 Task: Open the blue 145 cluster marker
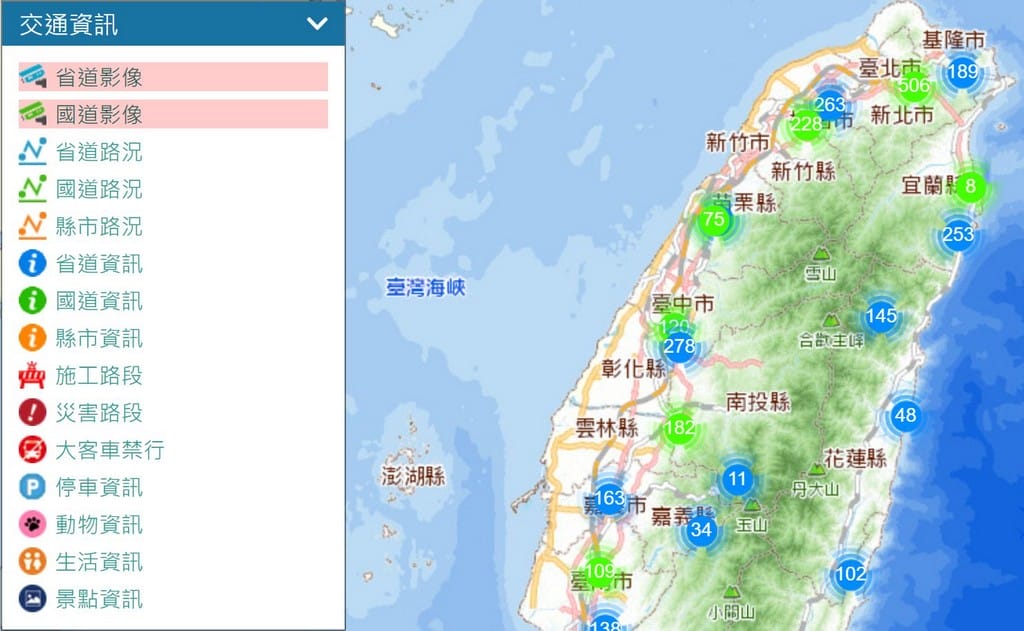click(x=881, y=316)
